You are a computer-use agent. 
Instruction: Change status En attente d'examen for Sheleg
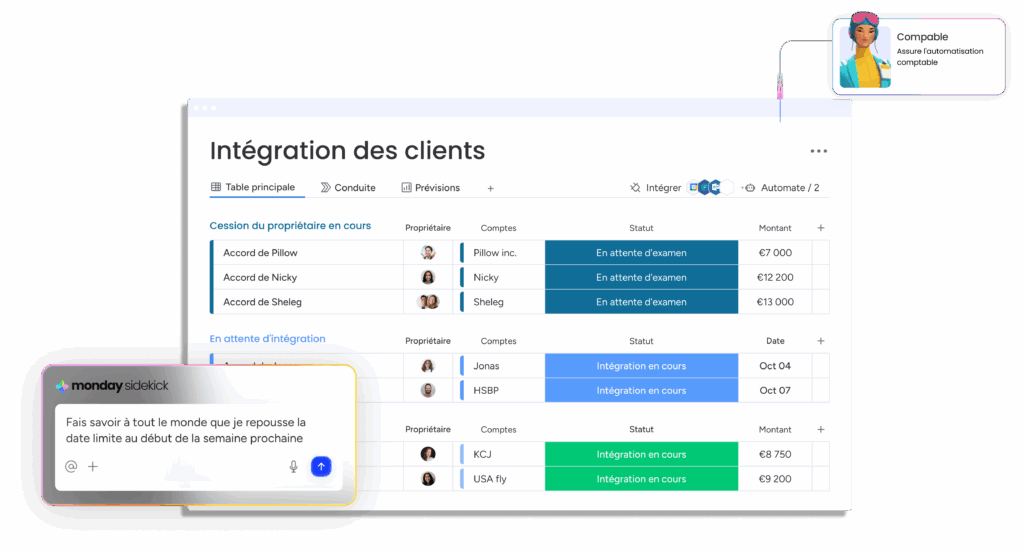tap(641, 302)
